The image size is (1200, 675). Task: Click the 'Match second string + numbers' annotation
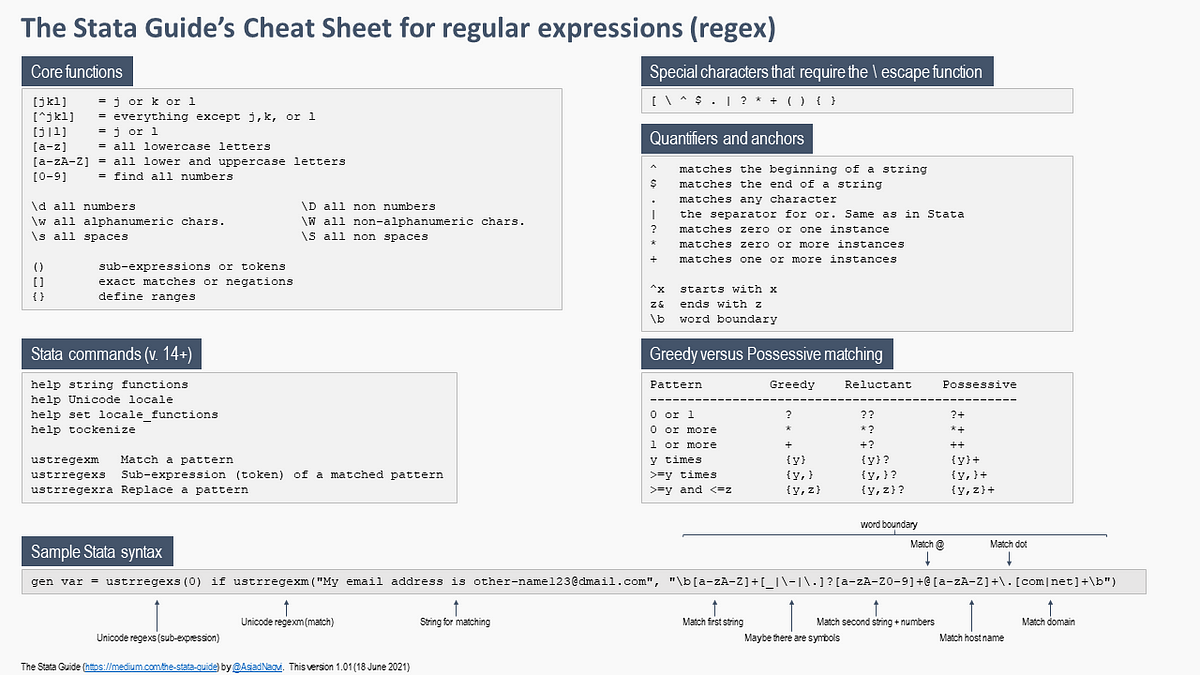pos(875,622)
